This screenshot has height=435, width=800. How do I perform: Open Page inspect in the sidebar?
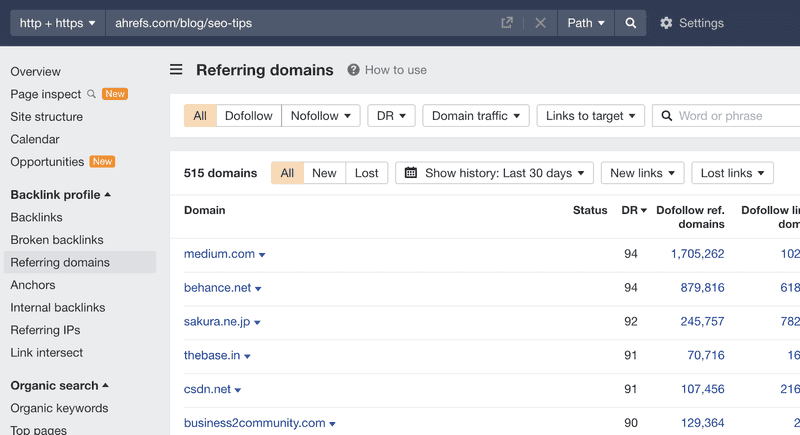click(45, 94)
